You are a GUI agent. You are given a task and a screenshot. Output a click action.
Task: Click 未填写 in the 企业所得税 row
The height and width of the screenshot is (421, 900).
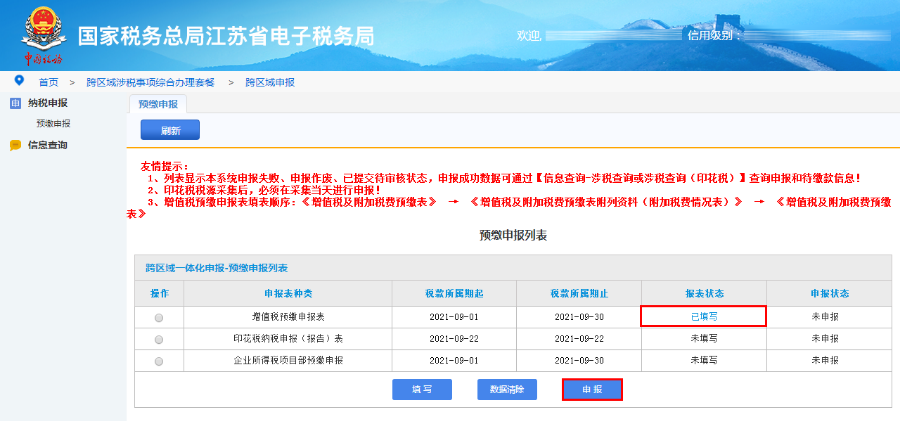click(x=704, y=361)
